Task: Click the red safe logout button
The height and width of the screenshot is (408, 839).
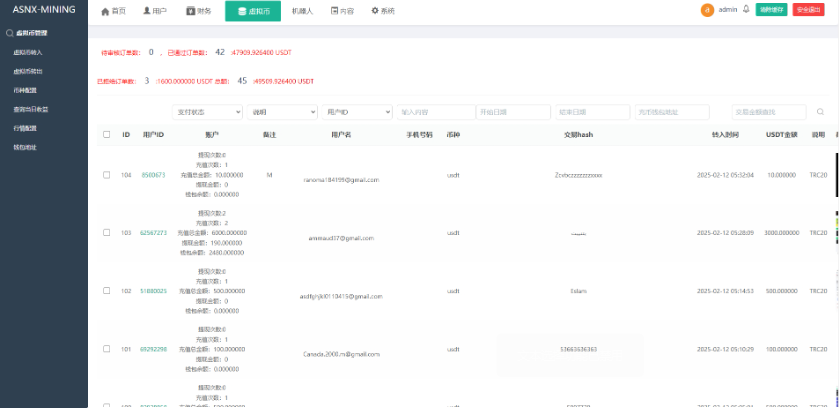Action: 809,10
